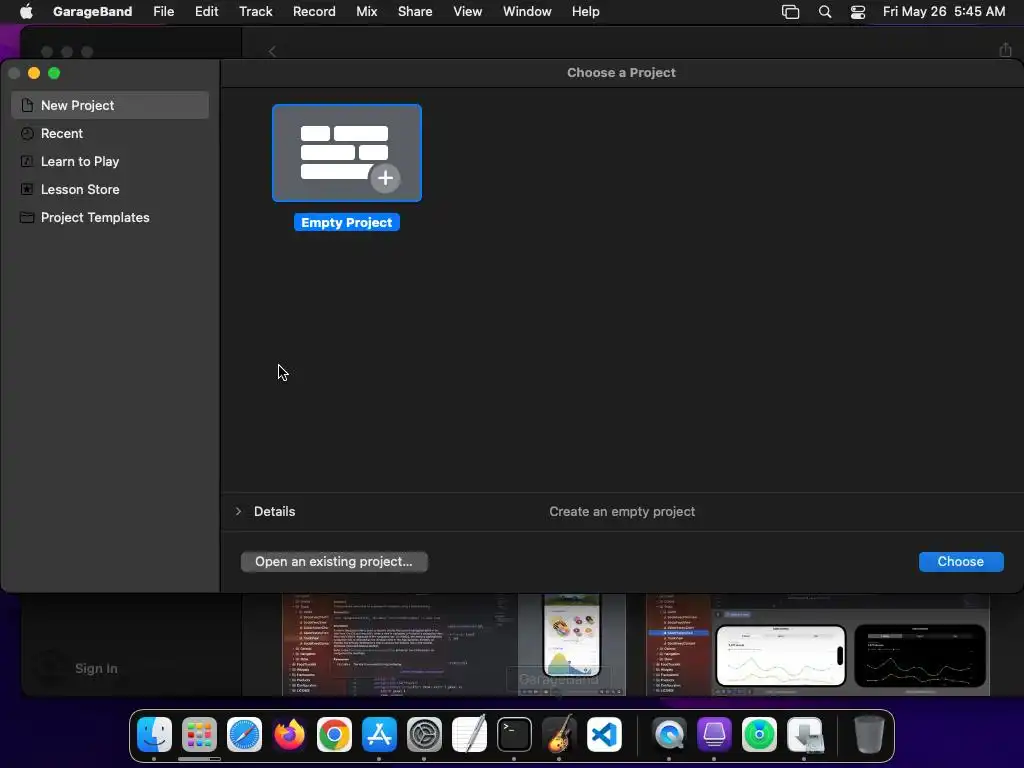Click the light-mode chart screenshot thumbnail behind
Screen dimensions: 1024x768
click(x=780, y=656)
